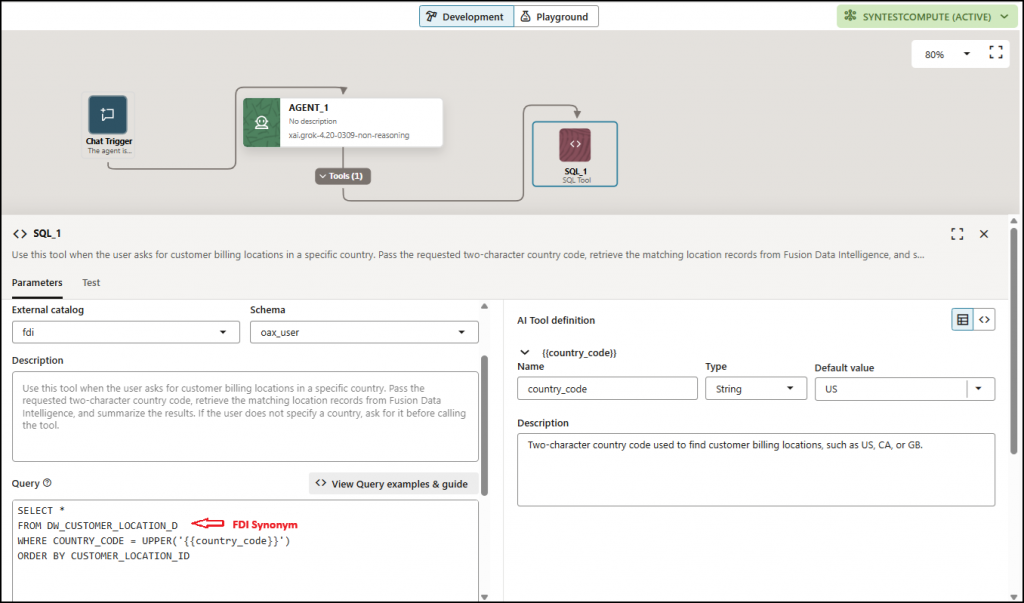Select the AGENT_1 robot icon
This screenshot has height=603, width=1024.
pyautogui.click(x=261, y=122)
